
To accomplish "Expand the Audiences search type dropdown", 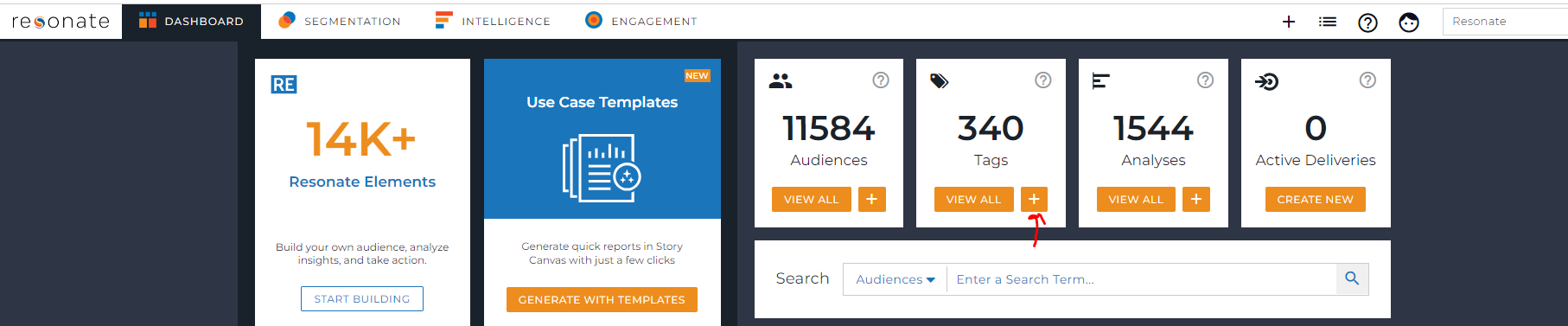I will [x=896, y=279].
